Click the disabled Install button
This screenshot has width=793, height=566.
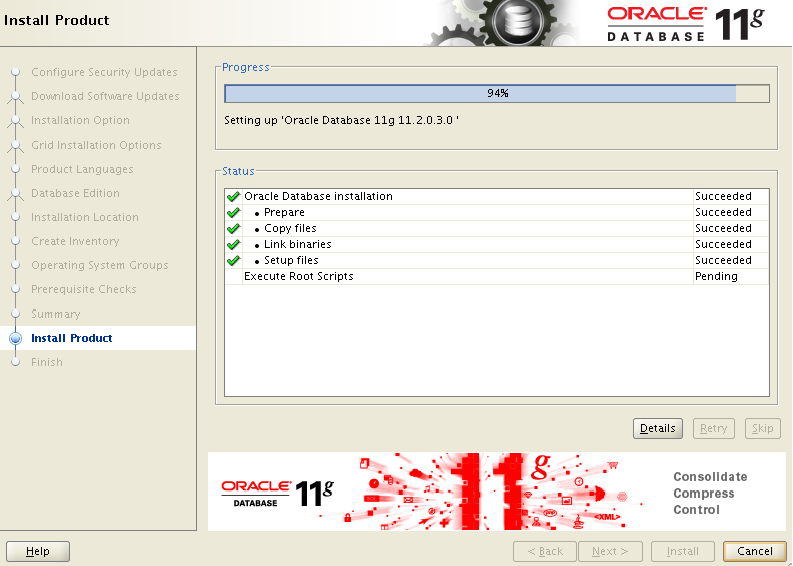[x=682, y=551]
